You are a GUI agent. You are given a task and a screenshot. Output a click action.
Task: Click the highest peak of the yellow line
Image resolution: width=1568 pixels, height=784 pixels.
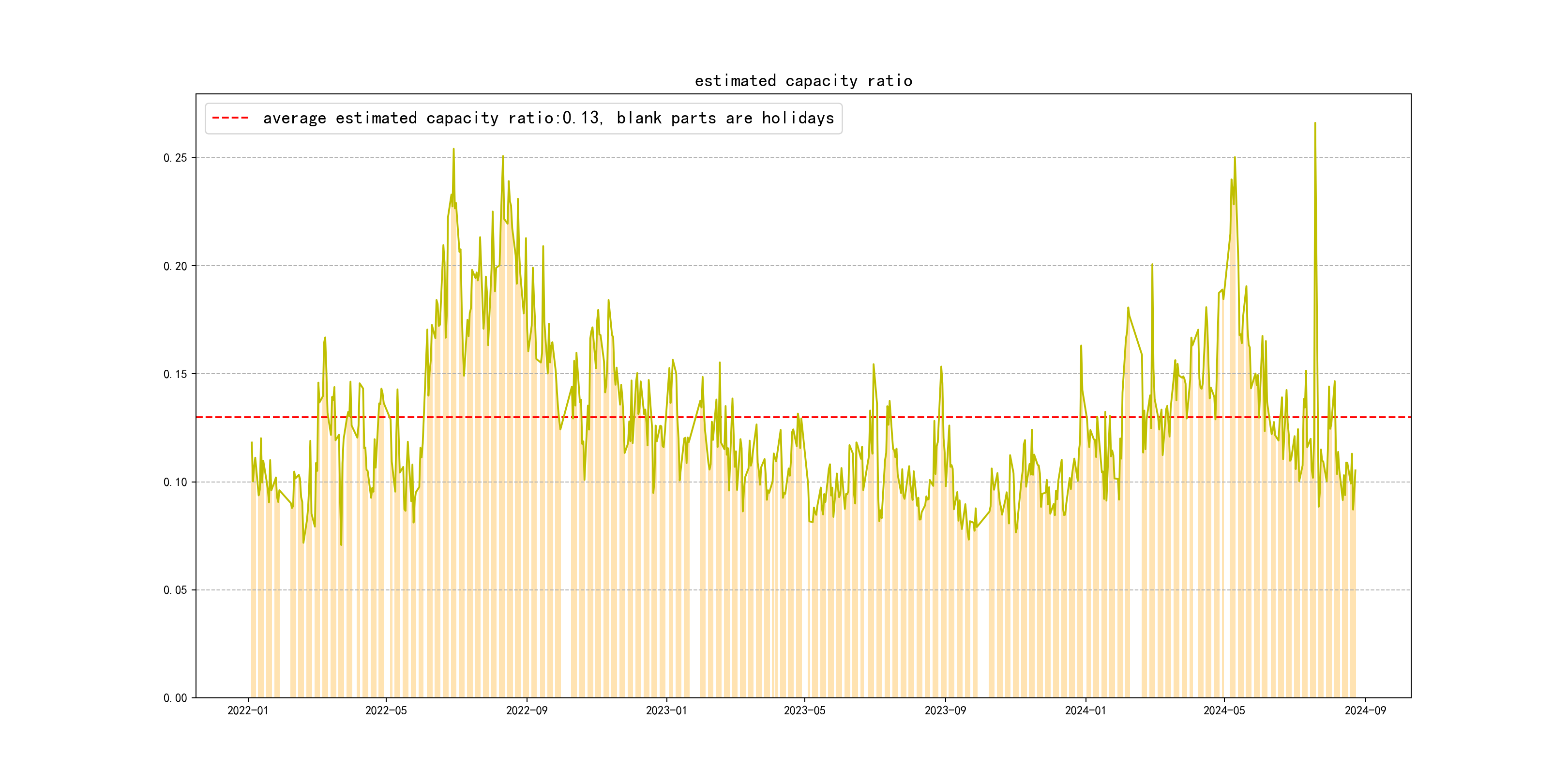[1315, 123]
